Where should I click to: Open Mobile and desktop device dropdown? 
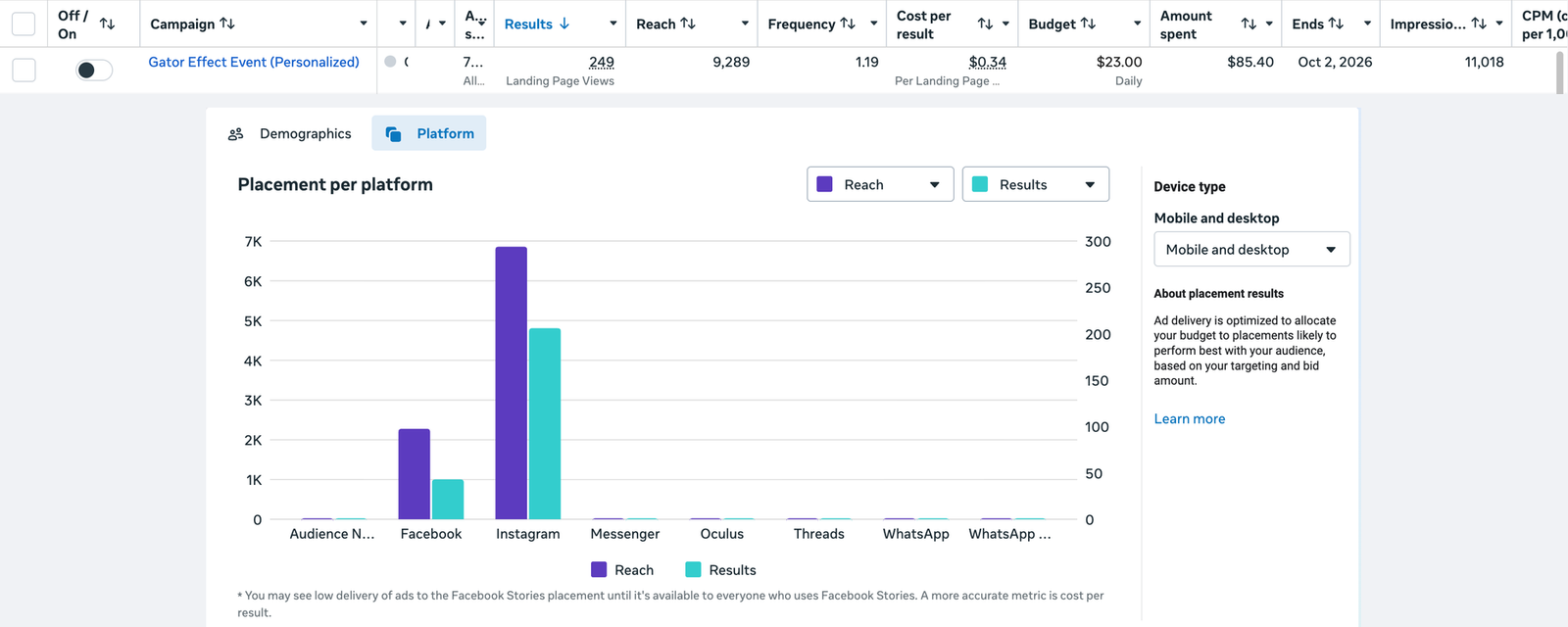[x=1251, y=250]
